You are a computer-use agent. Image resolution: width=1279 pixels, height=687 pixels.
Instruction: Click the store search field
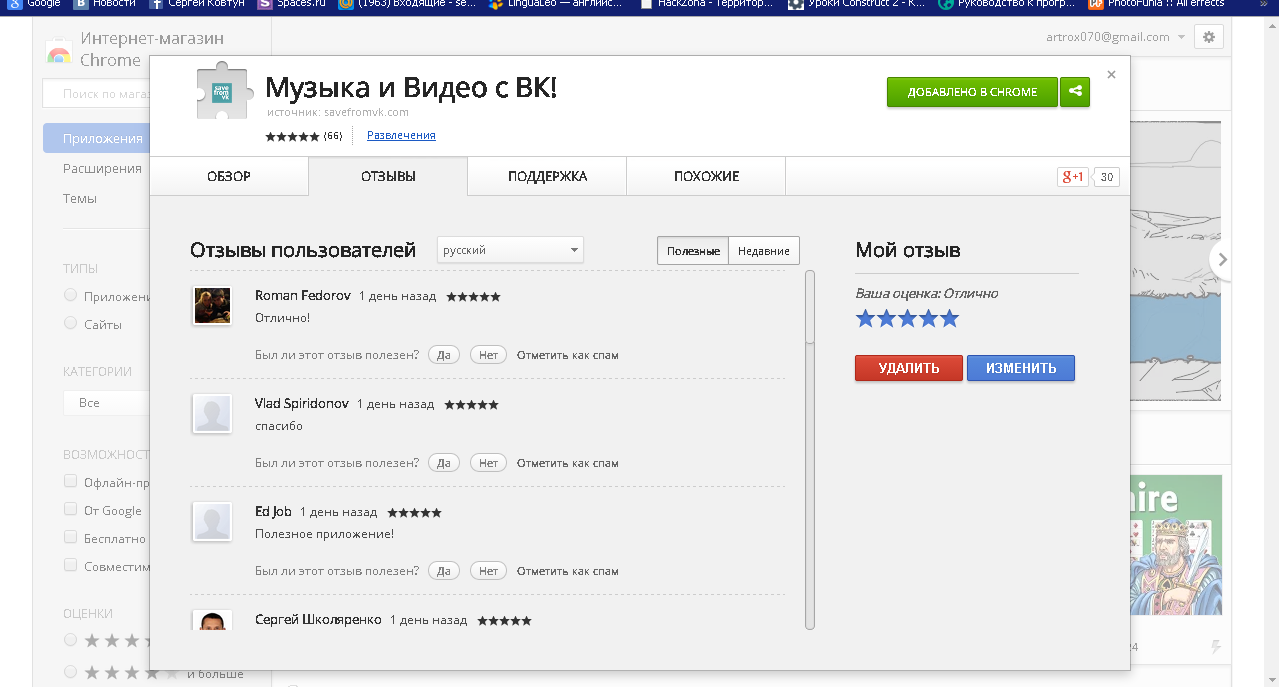pos(96,94)
